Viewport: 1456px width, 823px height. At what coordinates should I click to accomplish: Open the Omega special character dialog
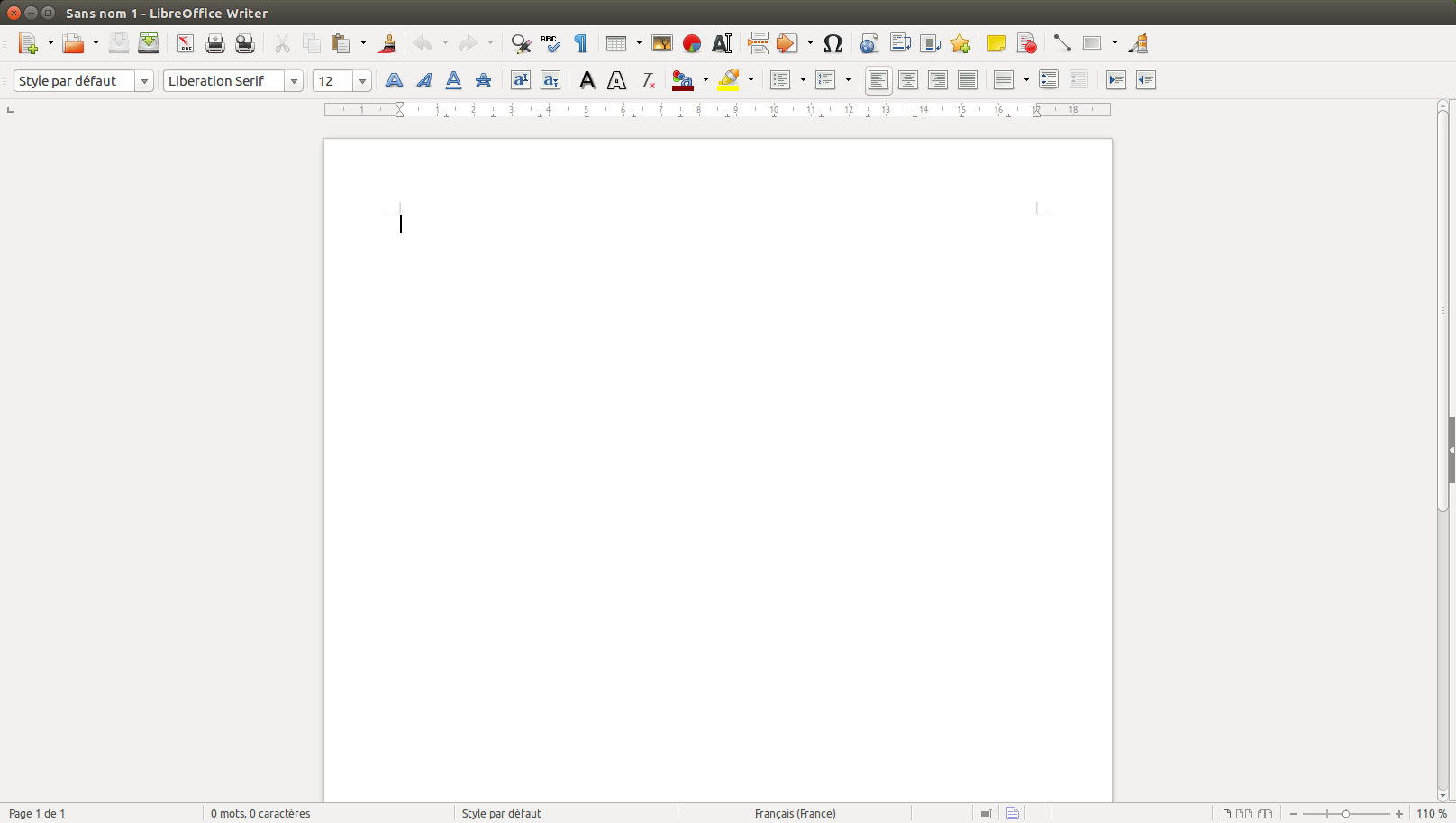(833, 43)
